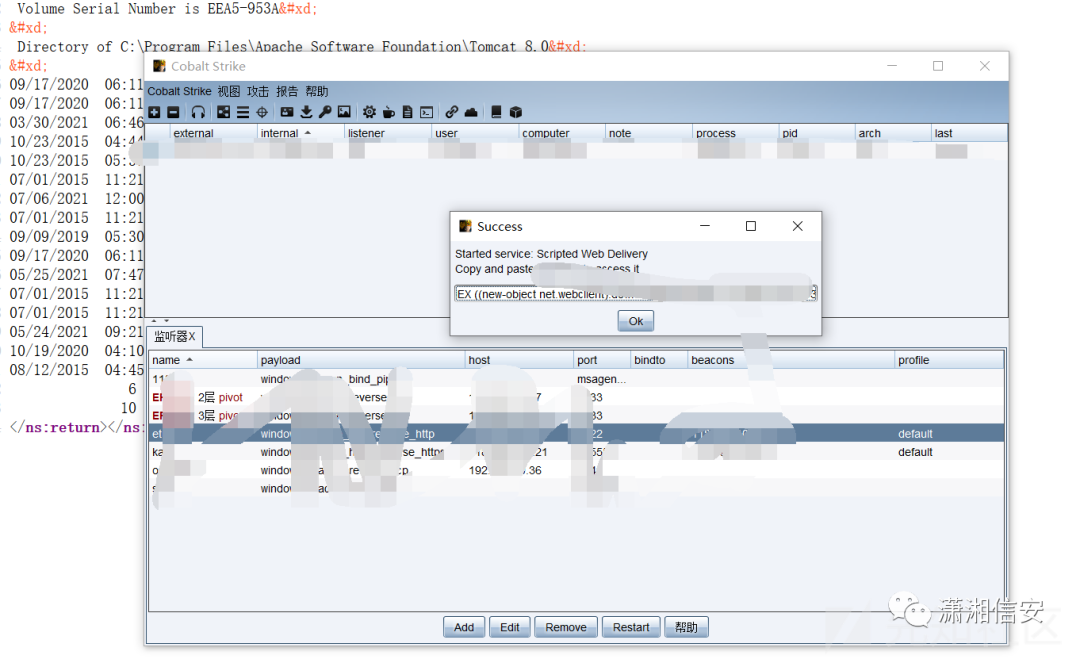
Task: Select the listener row with host ending .36
Action: 576,470
